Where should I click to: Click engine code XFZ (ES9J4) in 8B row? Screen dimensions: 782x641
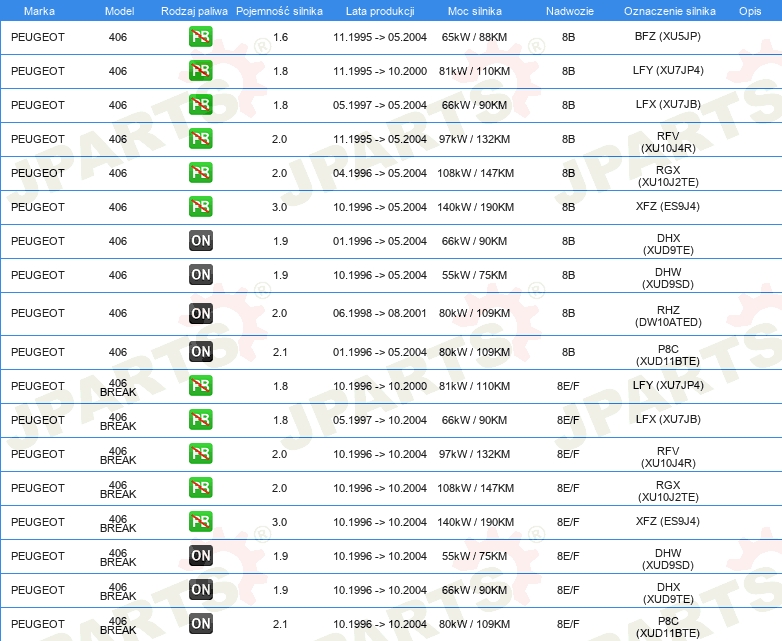click(x=668, y=206)
